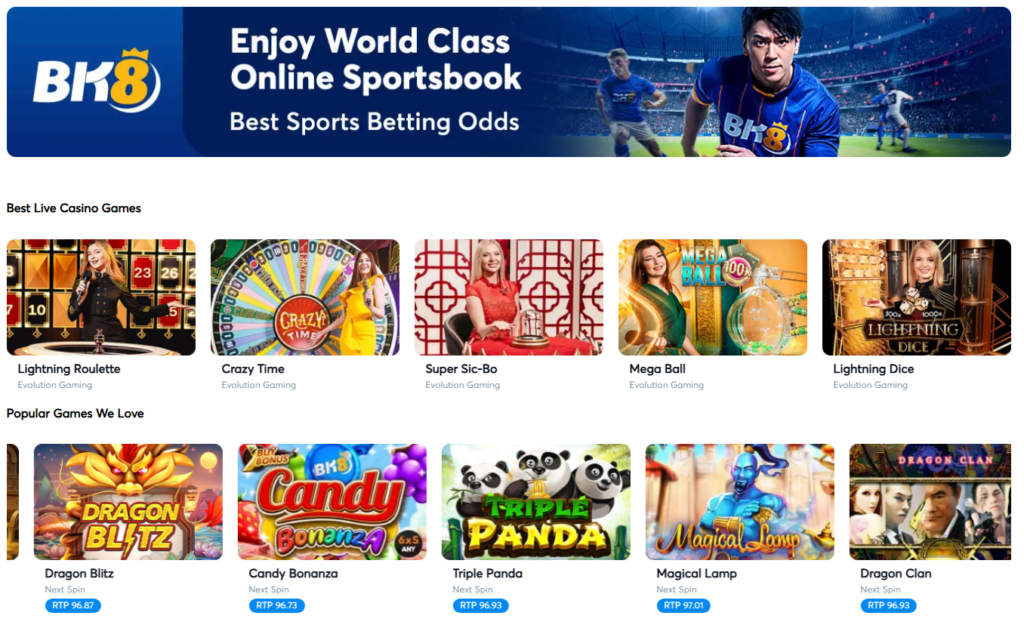Click the Mega Ball title text

pyautogui.click(x=657, y=369)
